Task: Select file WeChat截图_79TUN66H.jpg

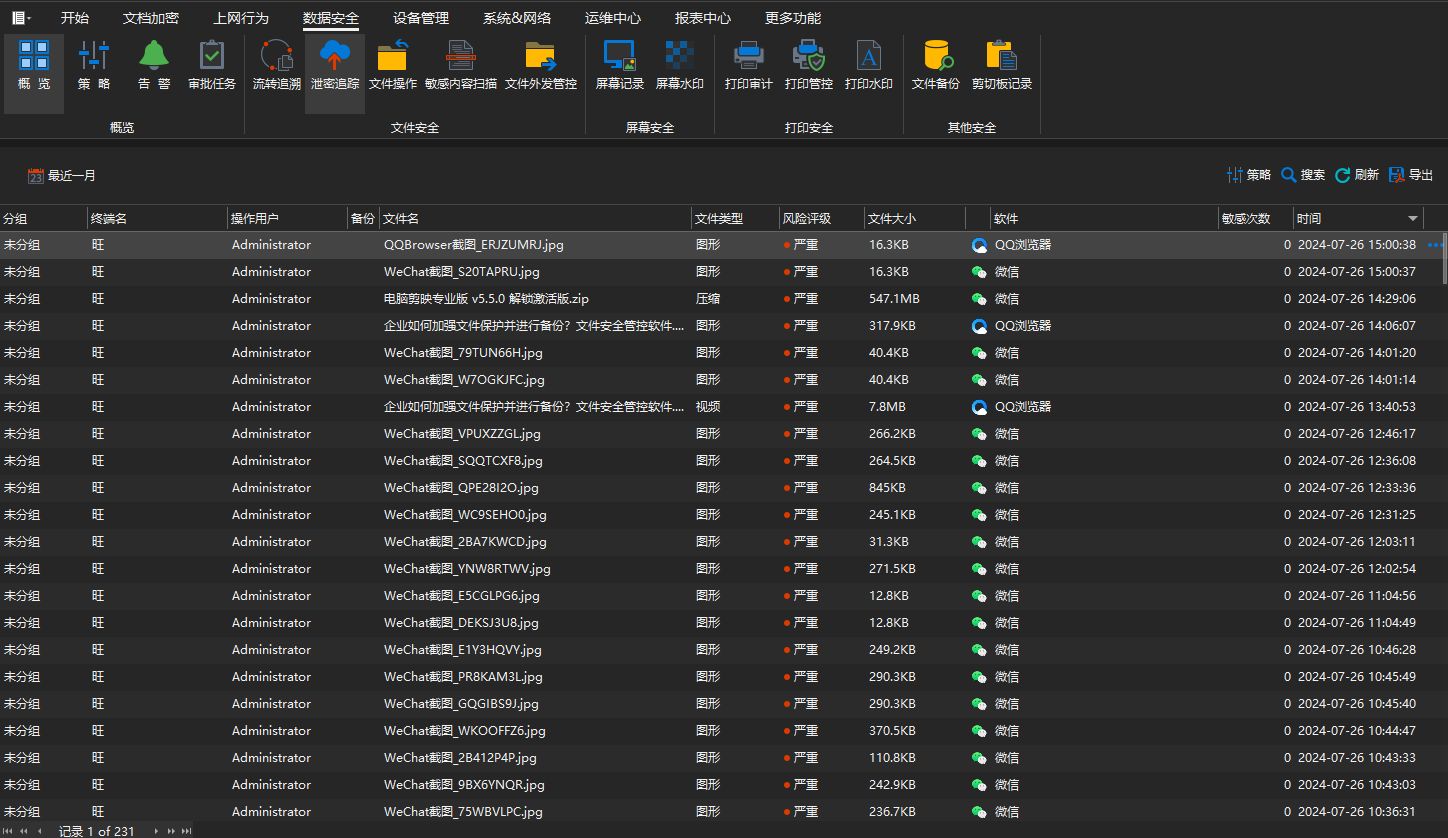Action: tap(462, 353)
